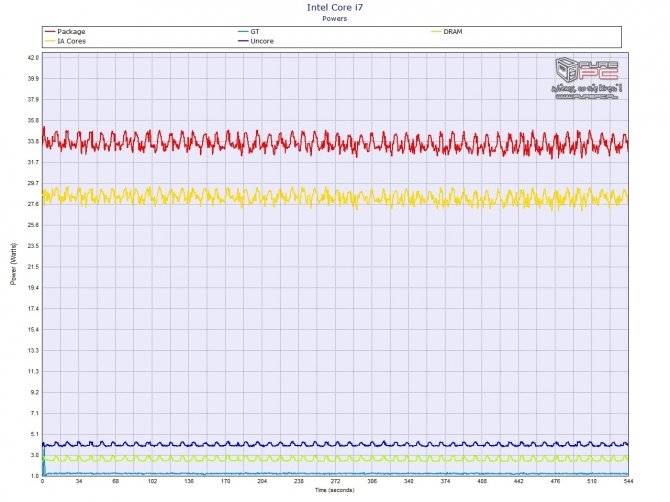Click the GT legend label
This screenshot has height=502, width=670.
tap(255, 32)
